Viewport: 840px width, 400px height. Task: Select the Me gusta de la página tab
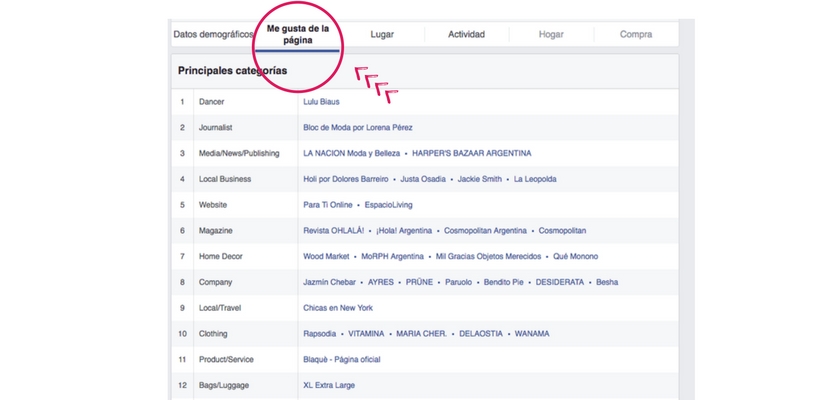click(x=297, y=34)
